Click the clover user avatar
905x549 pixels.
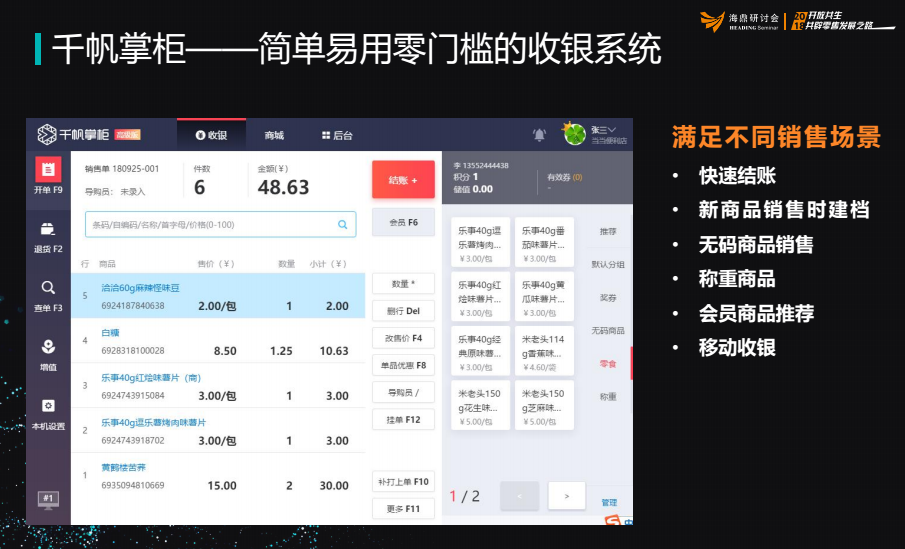[574, 134]
